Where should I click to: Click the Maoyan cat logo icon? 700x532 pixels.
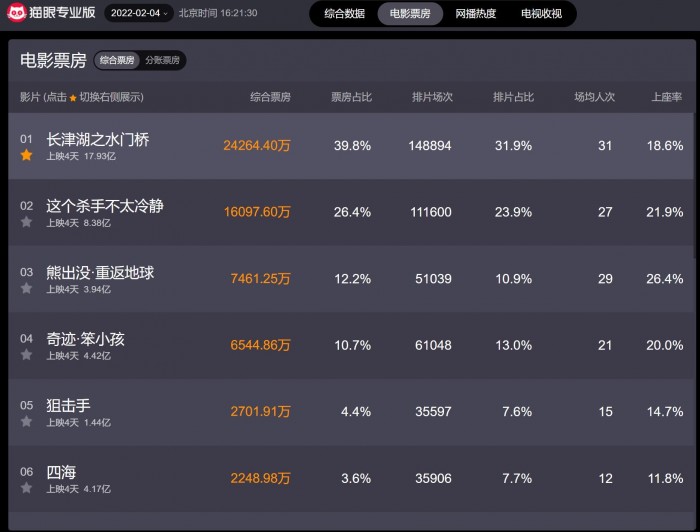16,12
